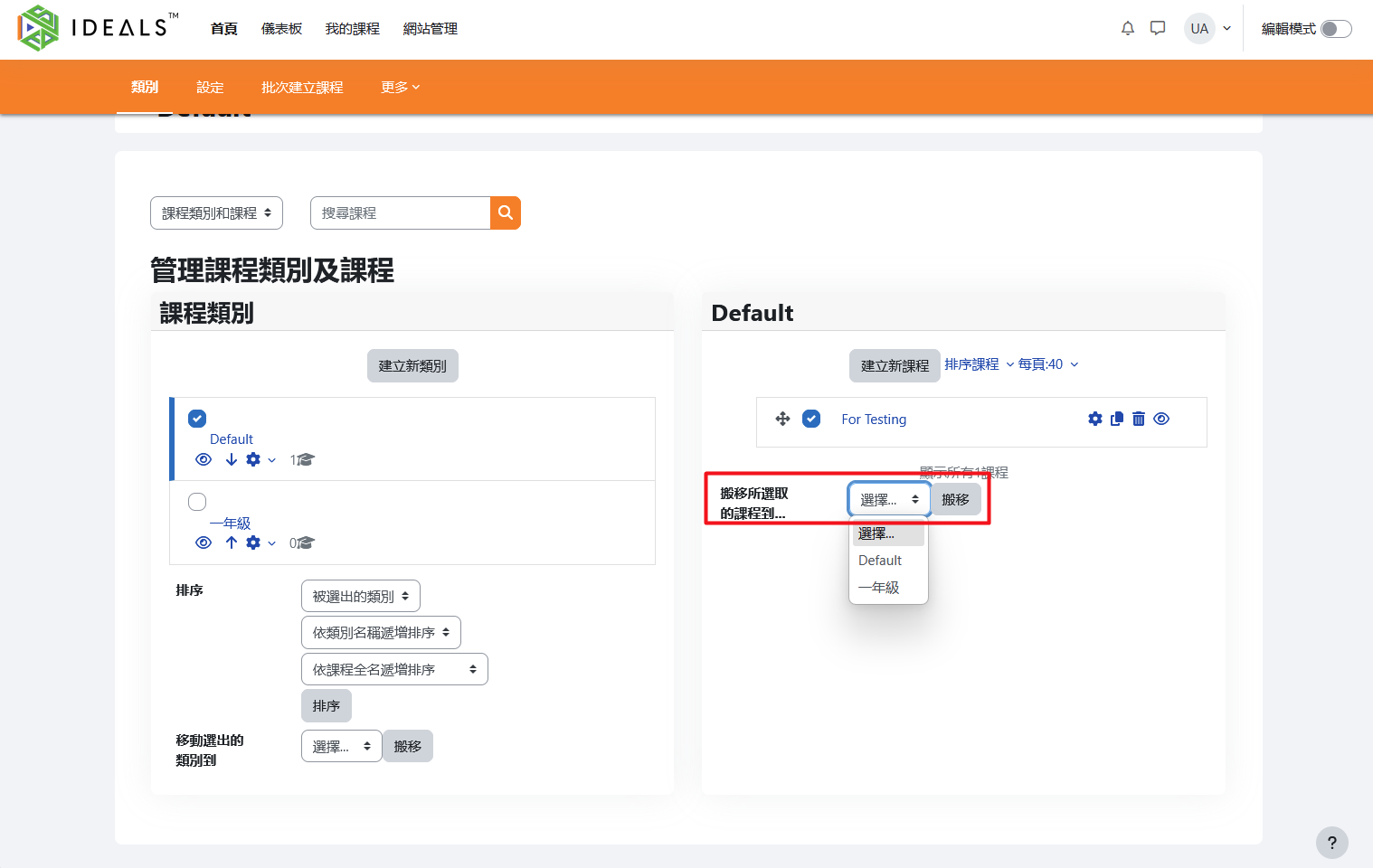This screenshot has height=868, width=1373.
Task: Move the 一年級 category up with arrow
Action: tap(232, 542)
